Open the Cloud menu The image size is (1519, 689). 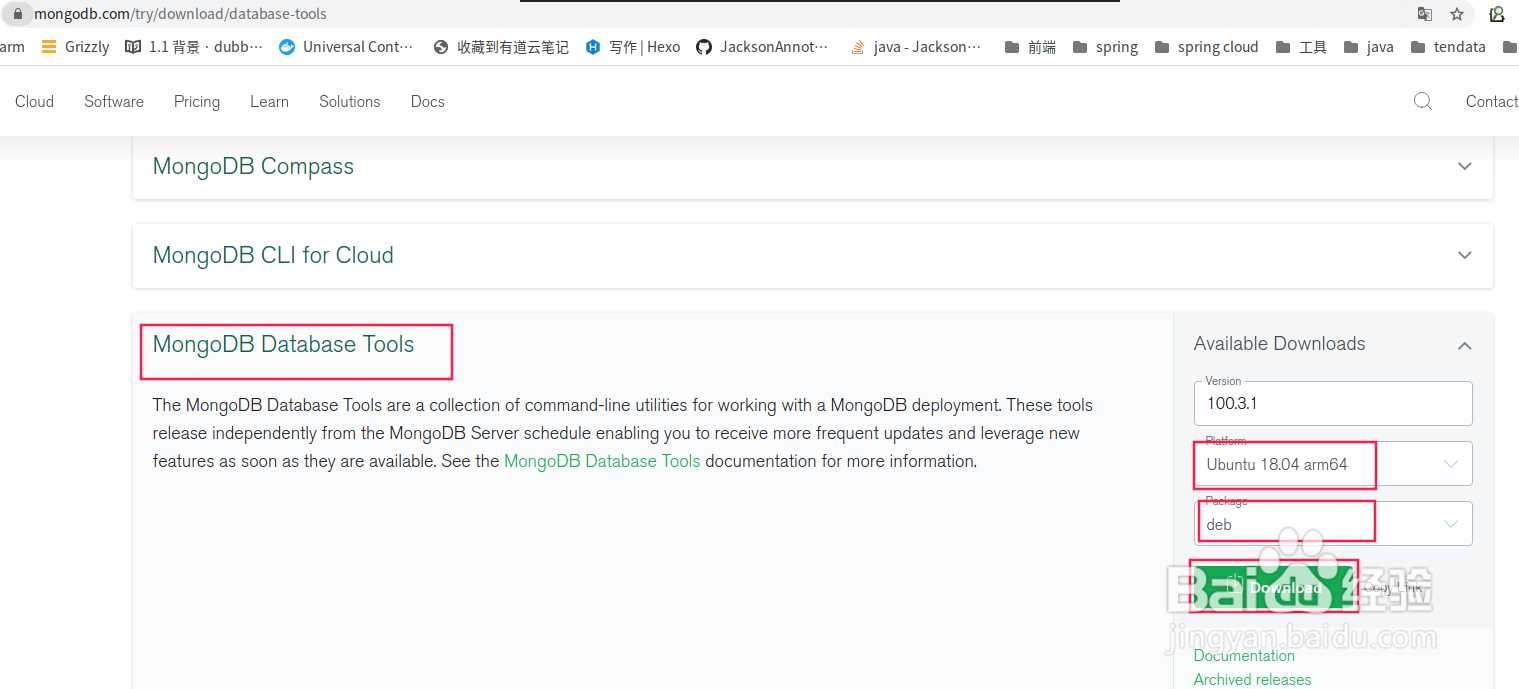tap(34, 101)
